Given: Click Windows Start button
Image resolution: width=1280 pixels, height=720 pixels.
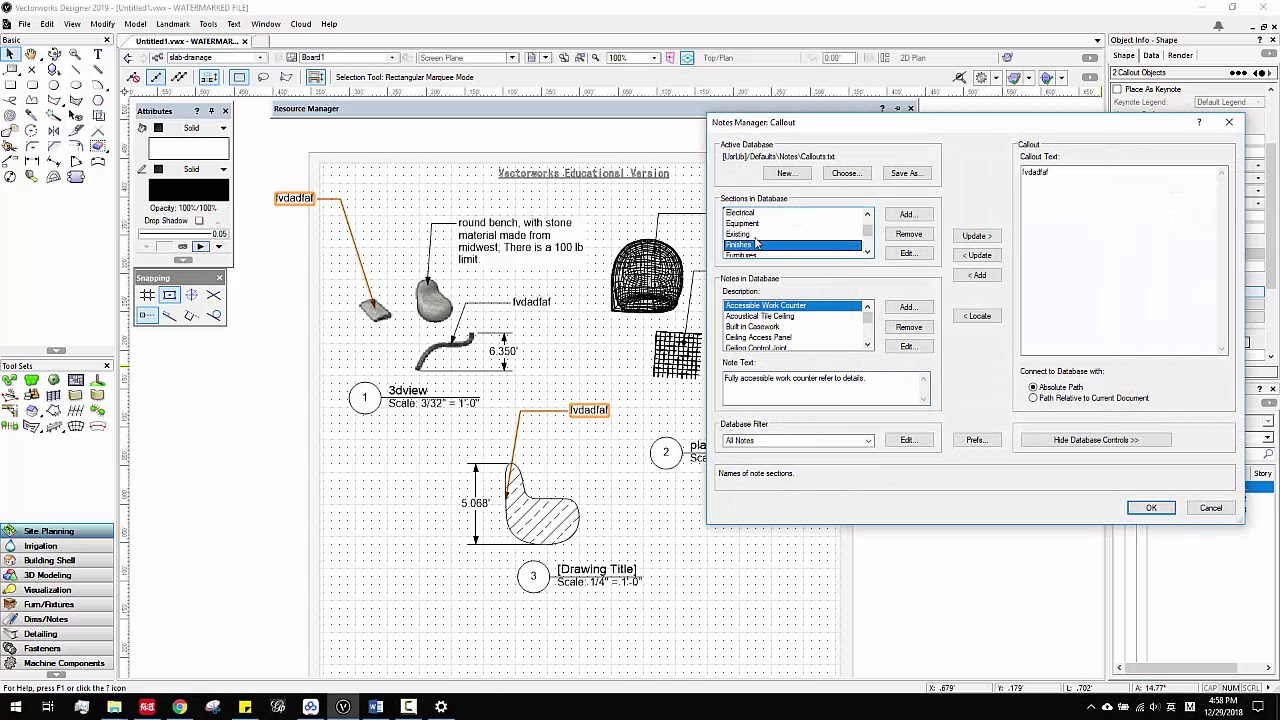Looking at the screenshot, I should (14, 708).
